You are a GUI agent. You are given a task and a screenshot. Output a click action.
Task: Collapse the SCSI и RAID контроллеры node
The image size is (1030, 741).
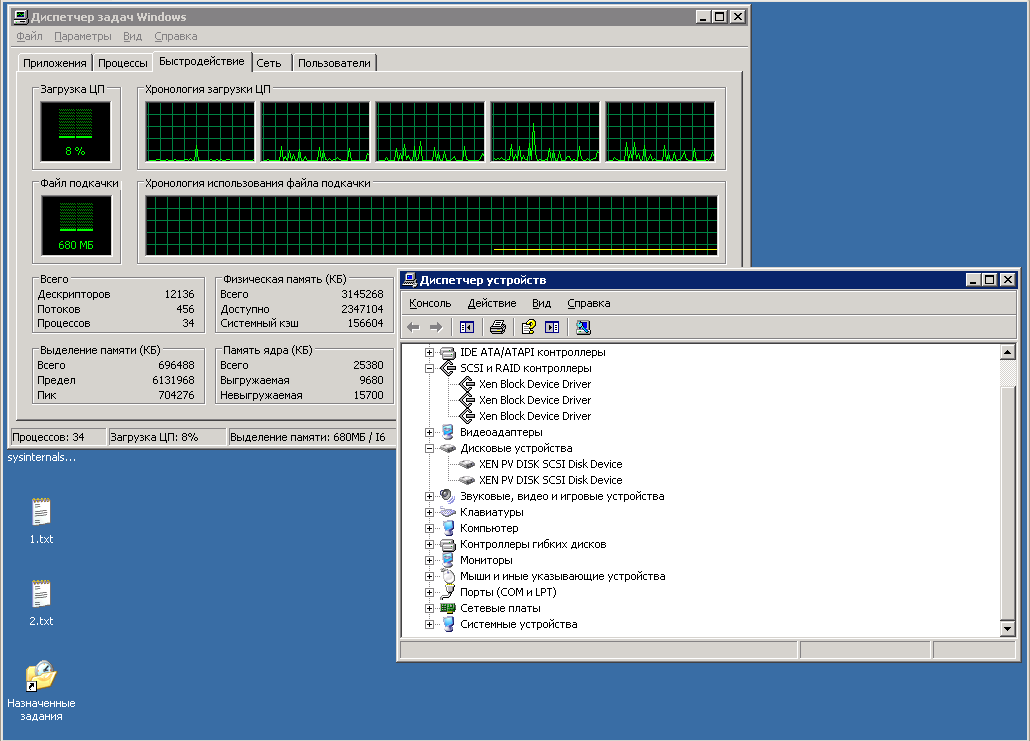[x=429, y=369]
